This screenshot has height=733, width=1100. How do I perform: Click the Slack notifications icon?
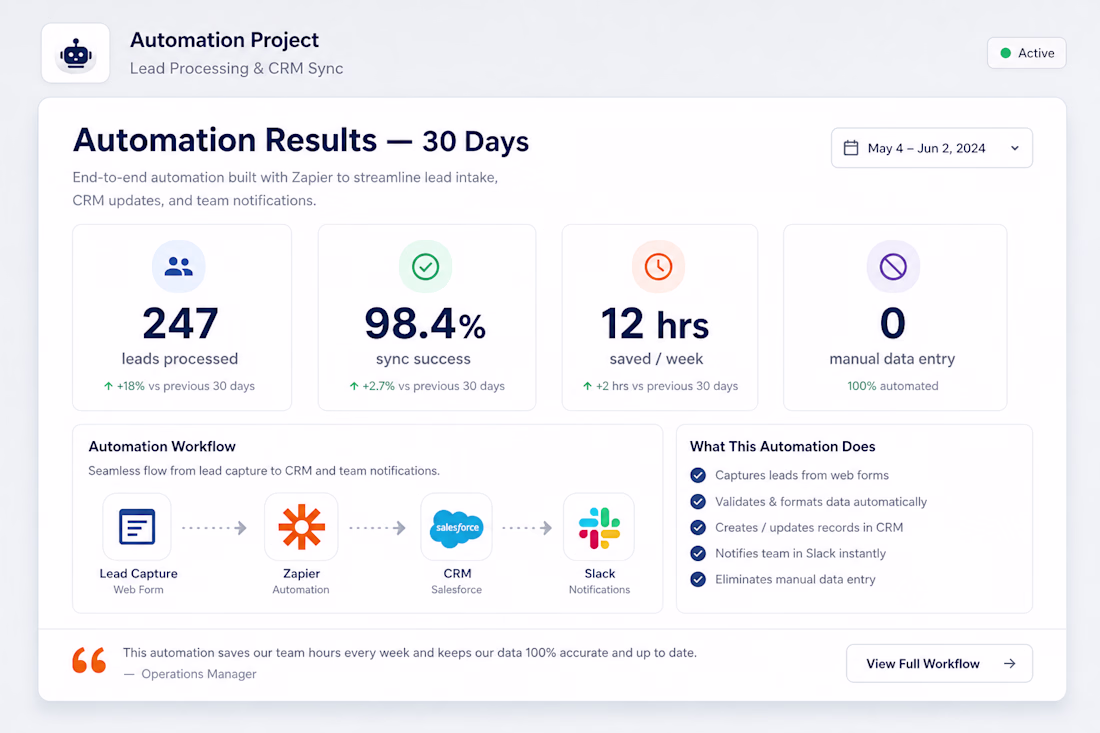599,527
